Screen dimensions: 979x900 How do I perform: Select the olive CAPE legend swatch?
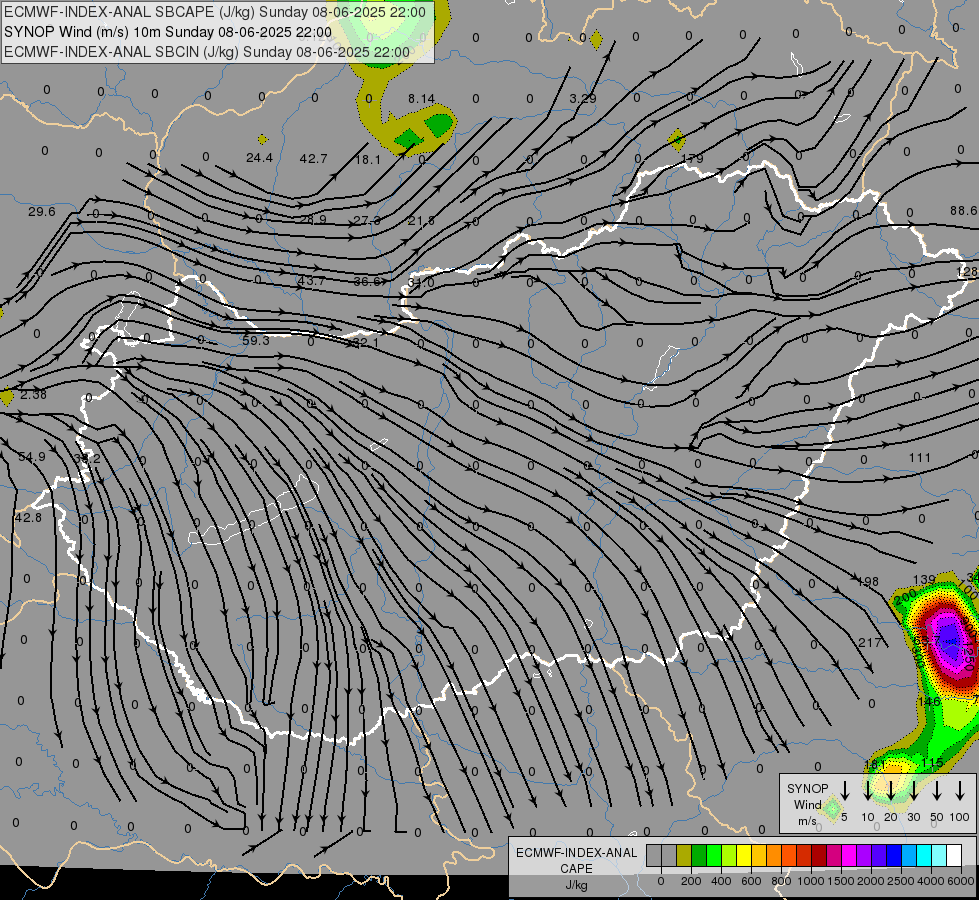pyautogui.click(x=684, y=855)
